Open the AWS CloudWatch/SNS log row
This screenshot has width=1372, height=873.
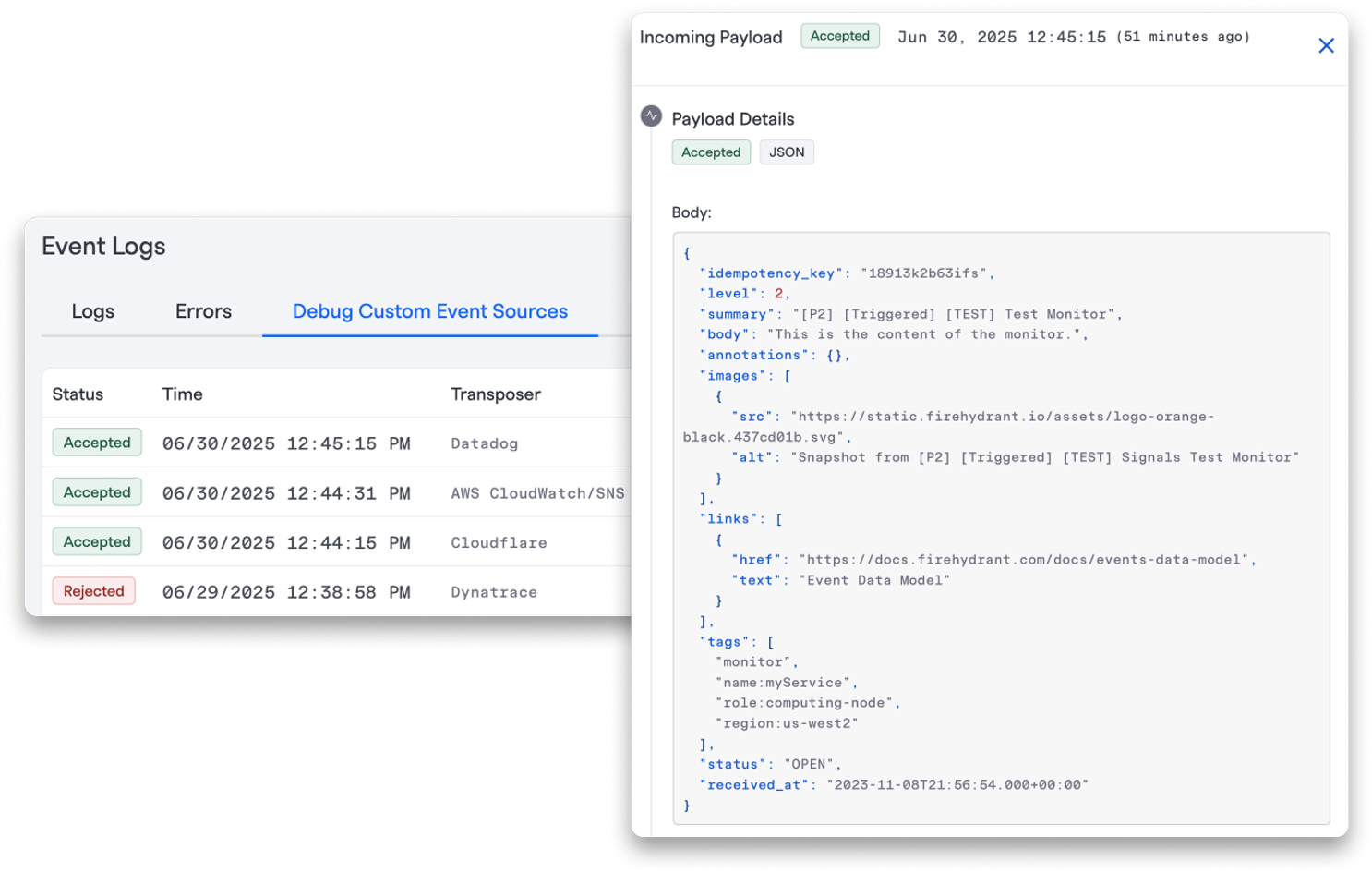pyautogui.click(x=337, y=492)
